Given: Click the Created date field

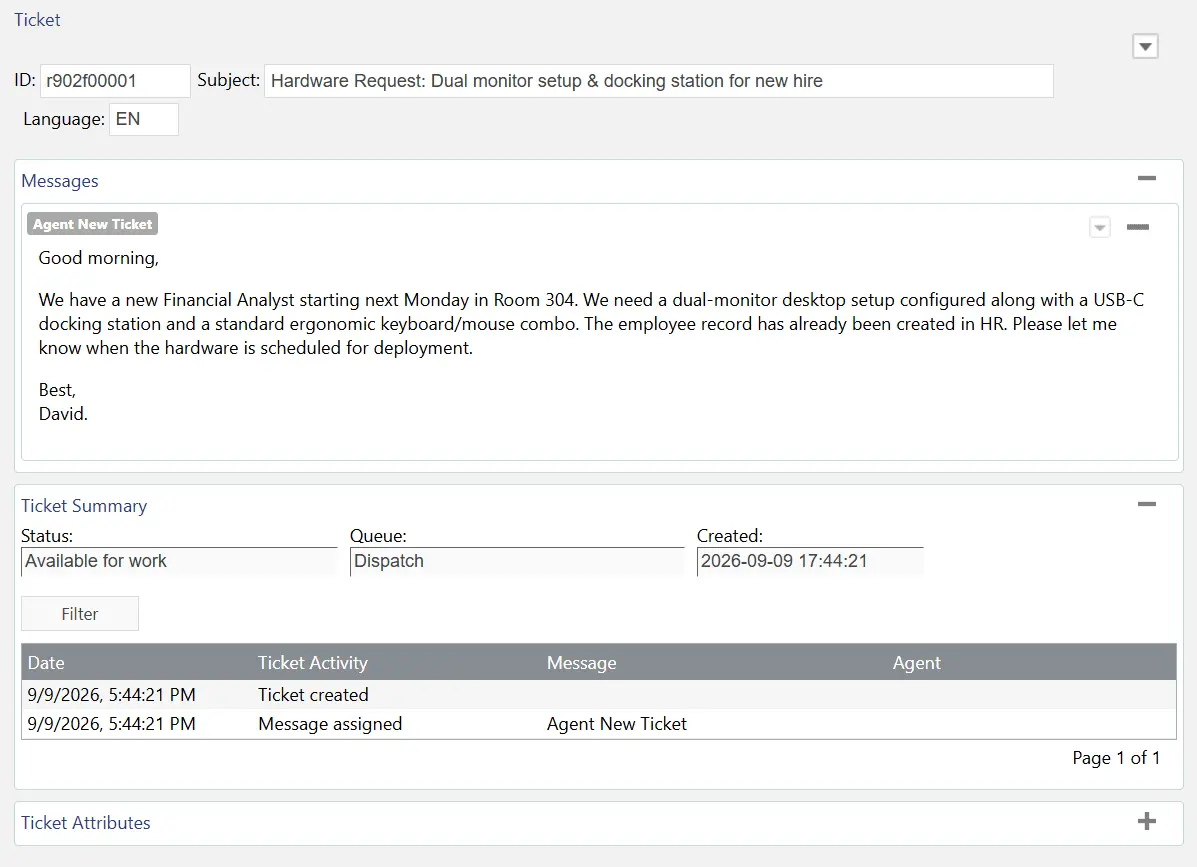Looking at the screenshot, I should (x=810, y=562).
